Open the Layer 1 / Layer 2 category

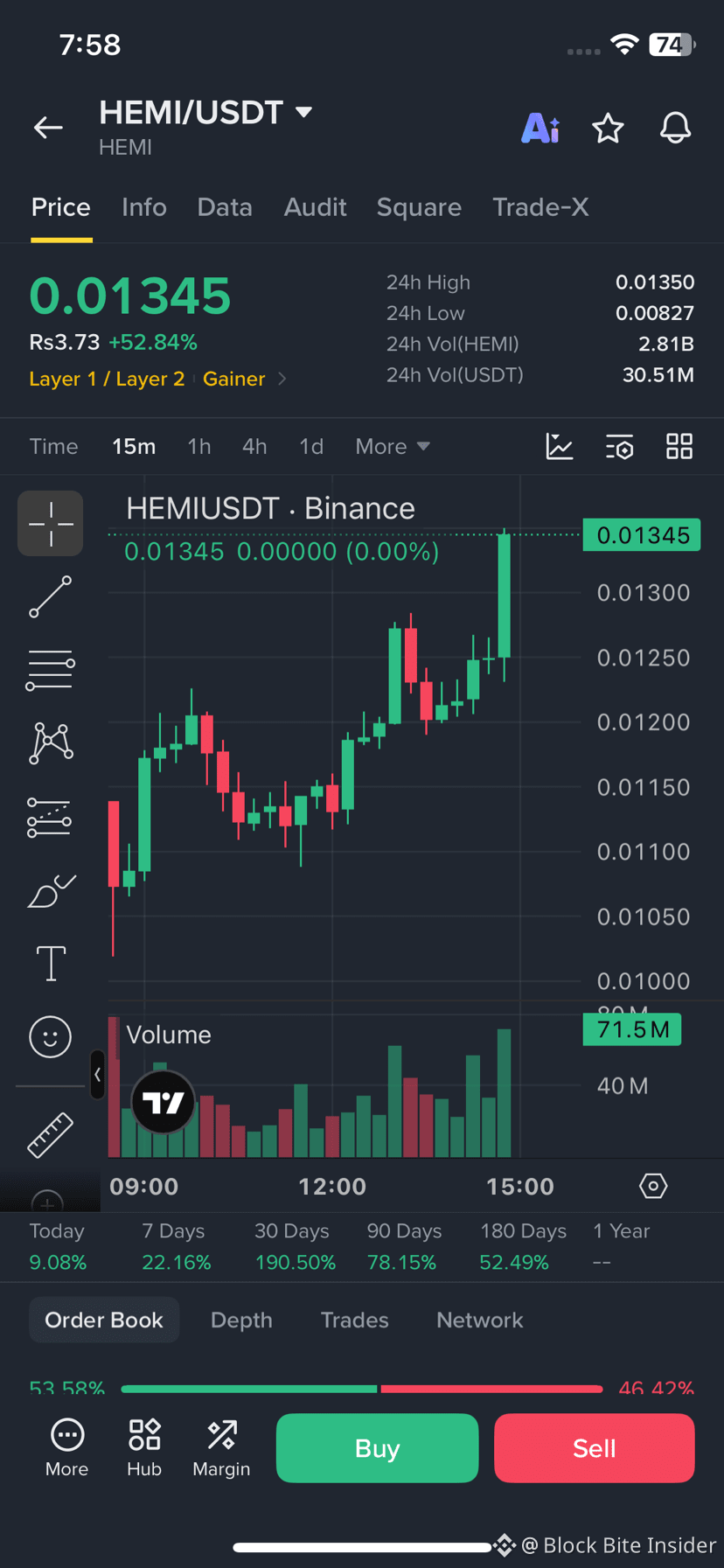point(107,380)
